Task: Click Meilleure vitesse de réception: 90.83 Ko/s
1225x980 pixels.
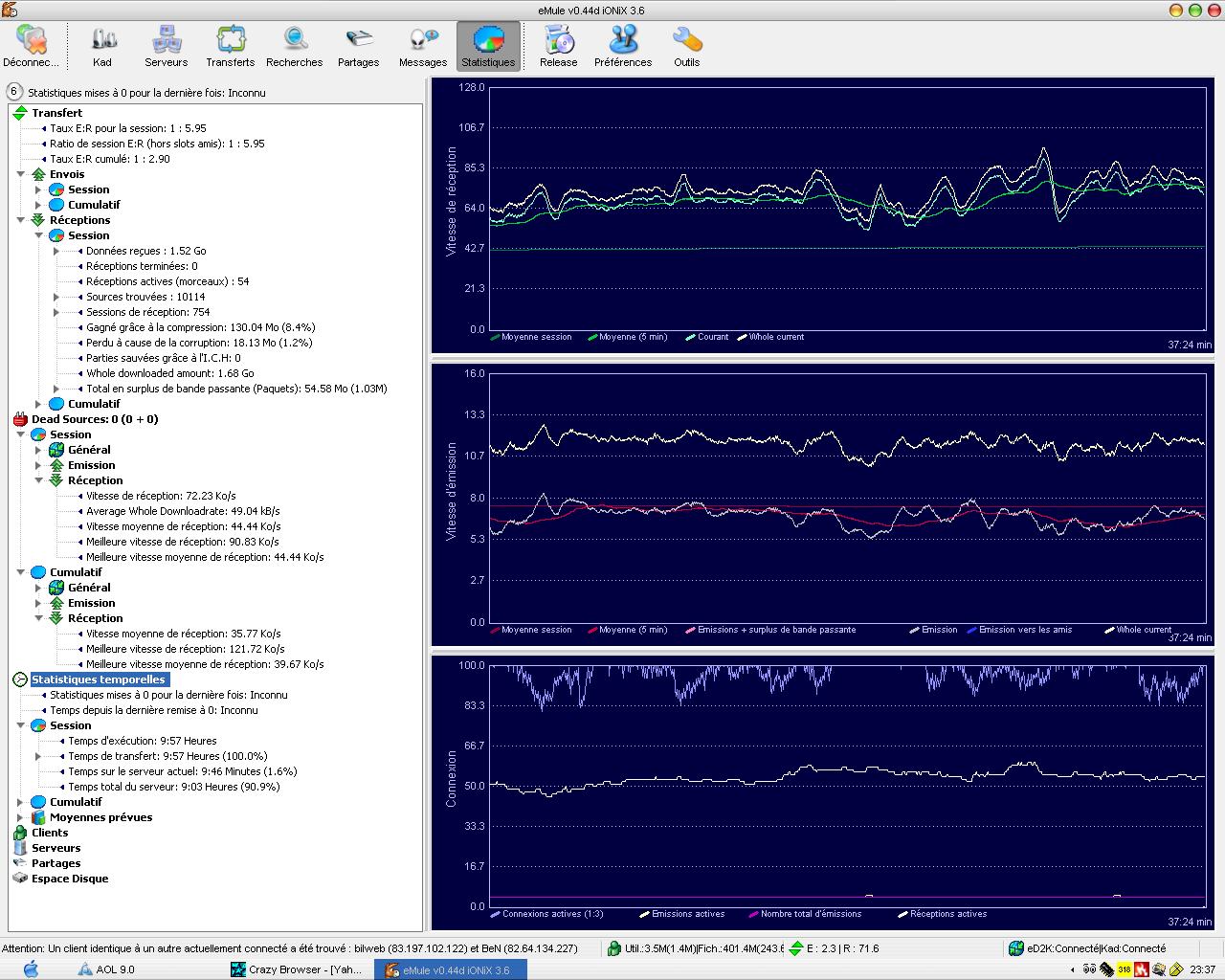Action: (183, 542)
